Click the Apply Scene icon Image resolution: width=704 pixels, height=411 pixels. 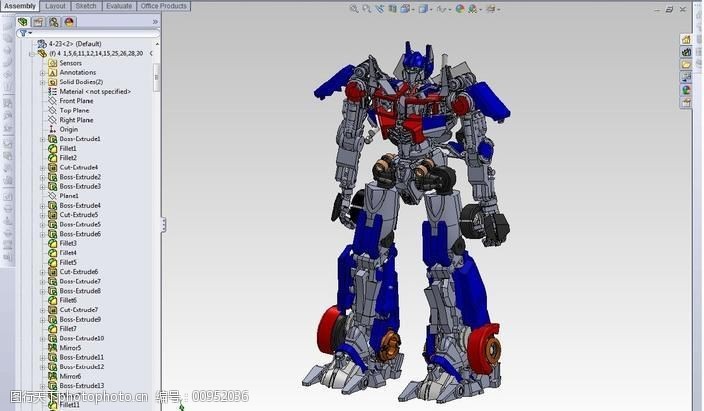(472, 9)
